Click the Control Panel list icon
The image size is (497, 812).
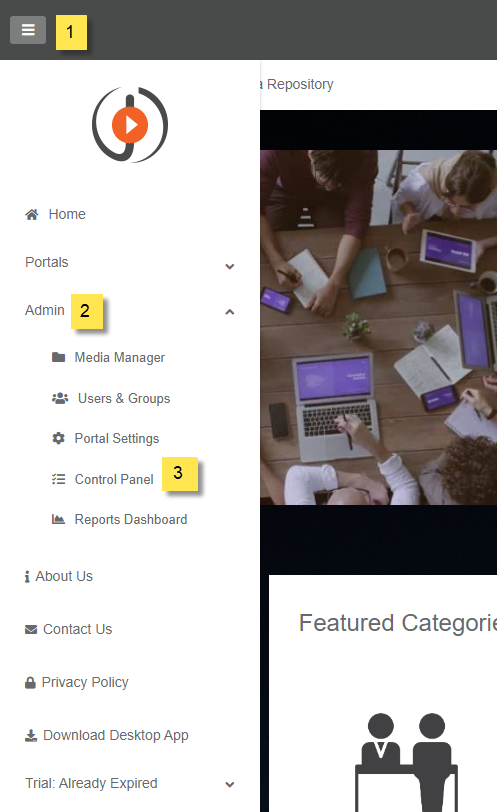(x=59, y=479)
